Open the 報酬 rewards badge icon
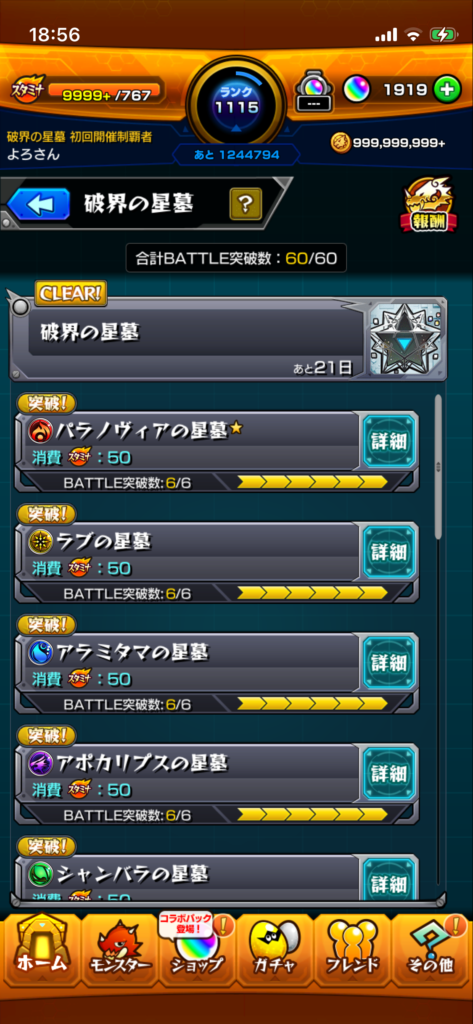Viewport: 473px width, 1024px height. point(430,204)
